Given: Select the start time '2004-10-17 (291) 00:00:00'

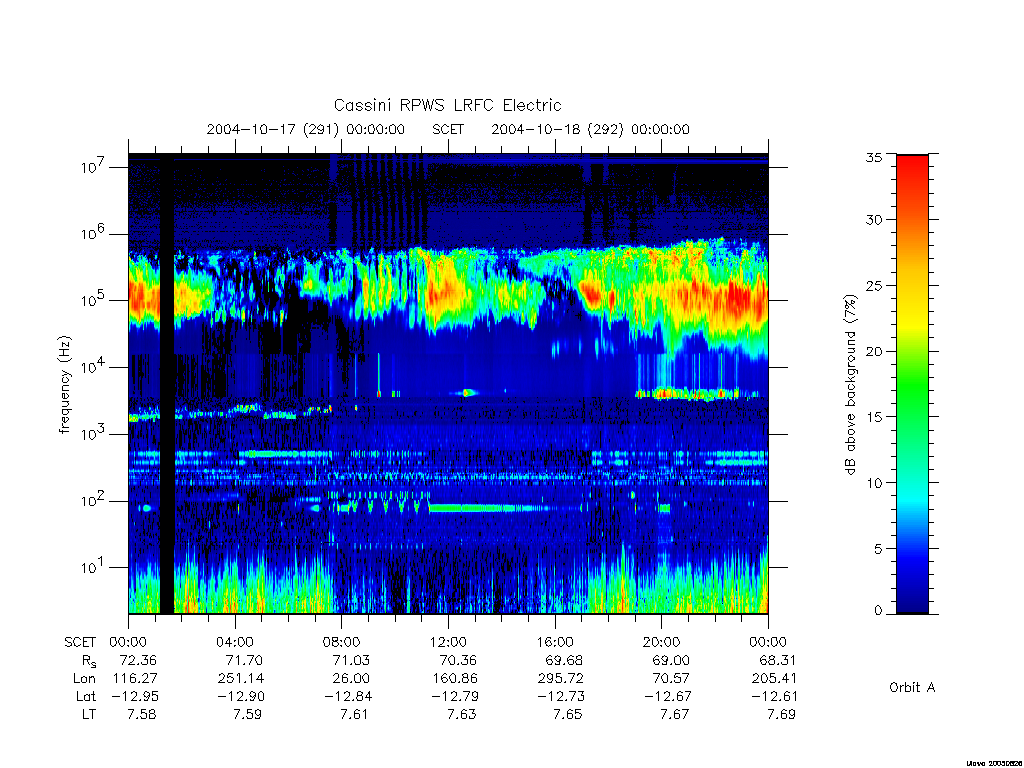Looking at the screenshot, I should (306, 129).
